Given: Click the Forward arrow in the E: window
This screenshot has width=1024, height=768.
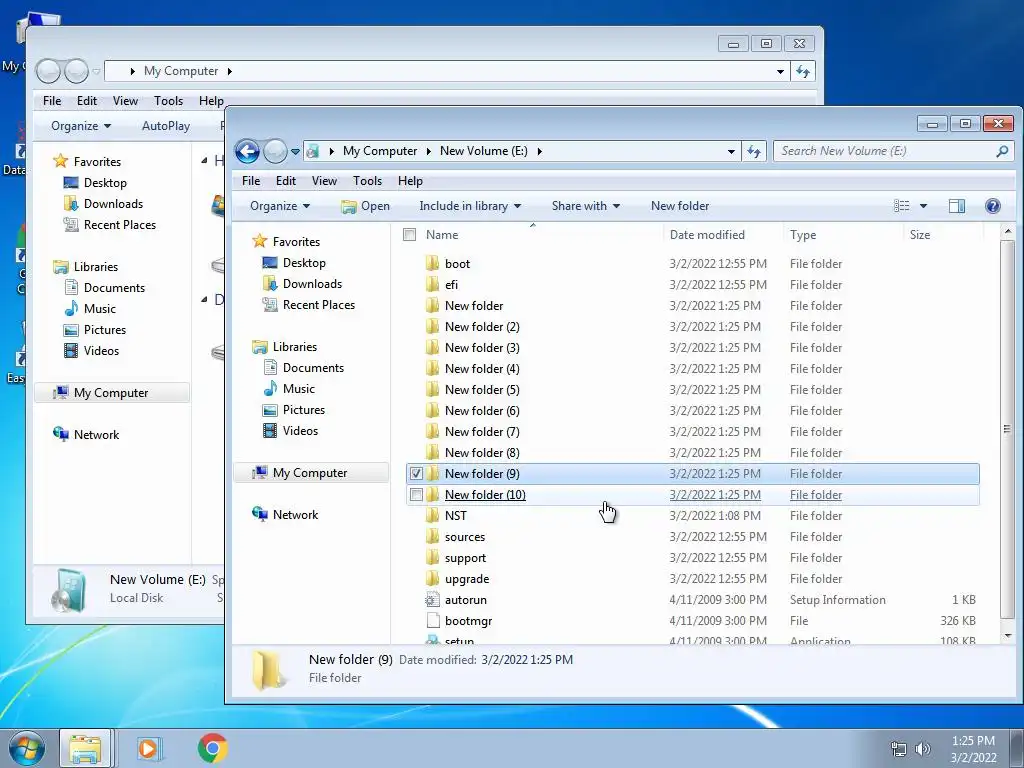Looking at the screenshot, I should point(275,152).
